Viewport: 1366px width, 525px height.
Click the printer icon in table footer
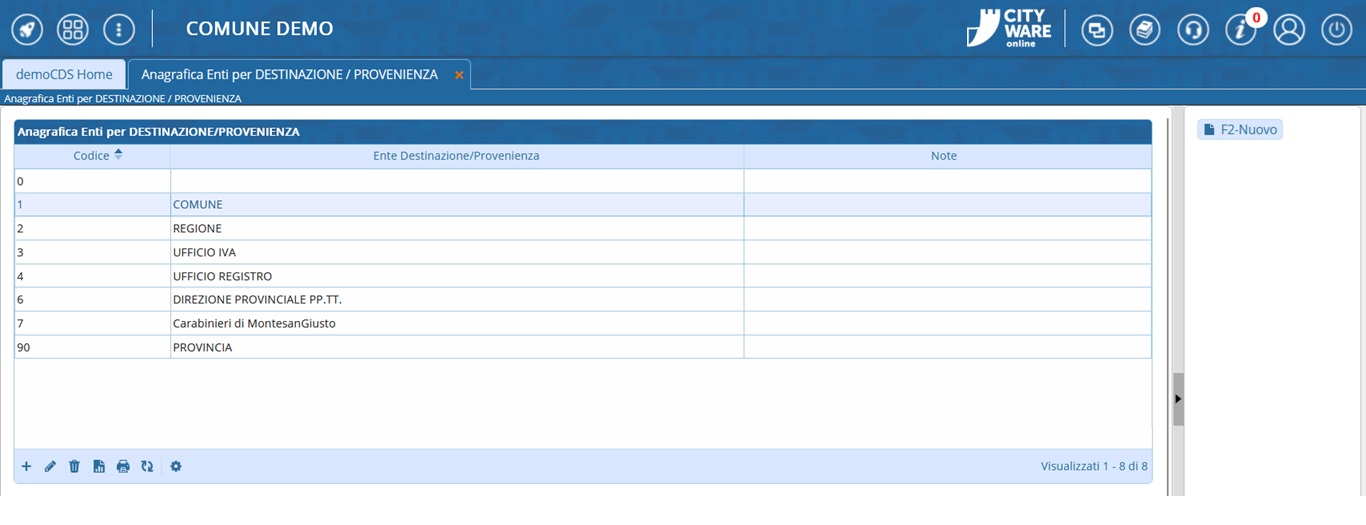click(123, 466)
